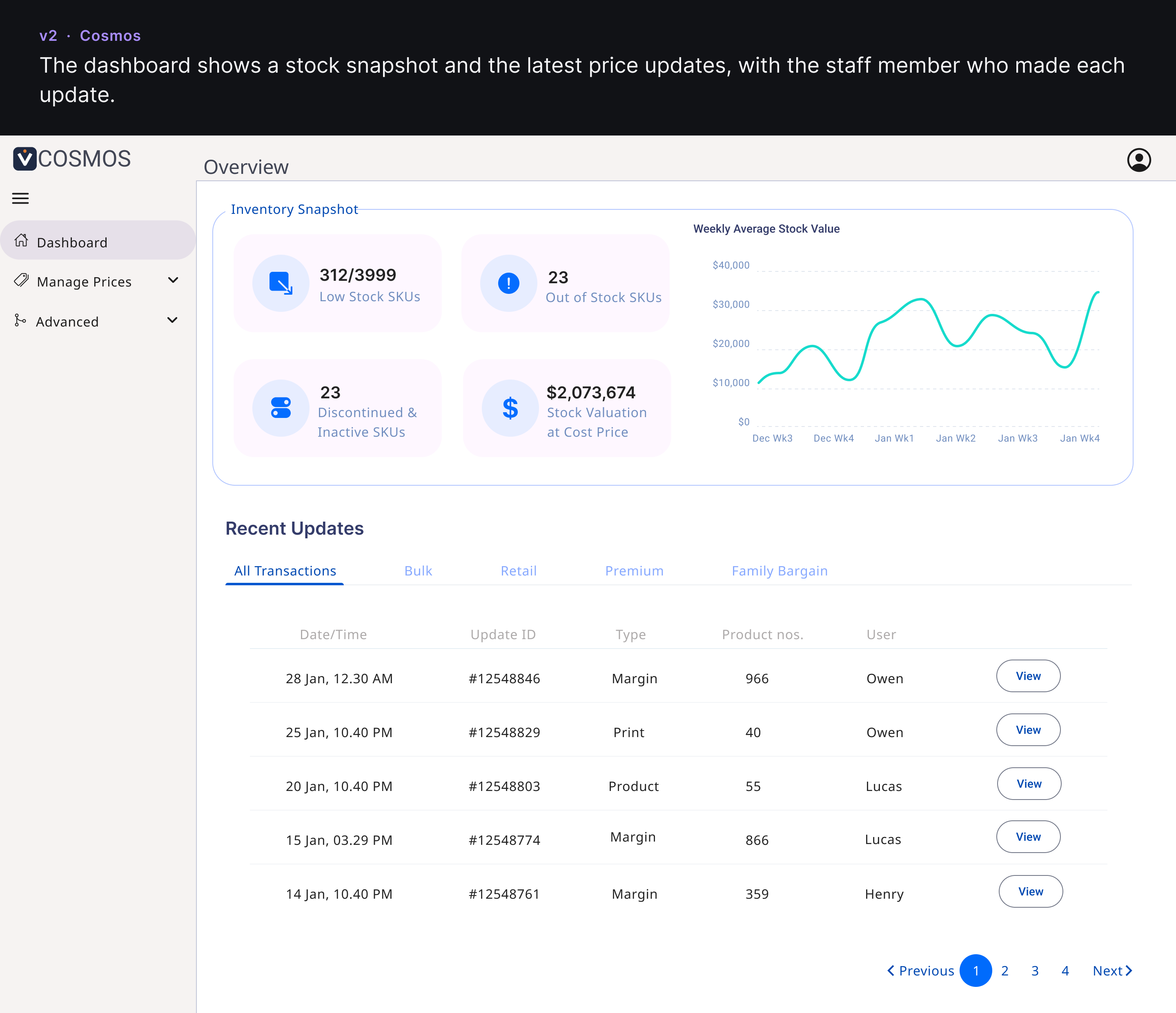Click the Advanced branch icon

point(20,320)
